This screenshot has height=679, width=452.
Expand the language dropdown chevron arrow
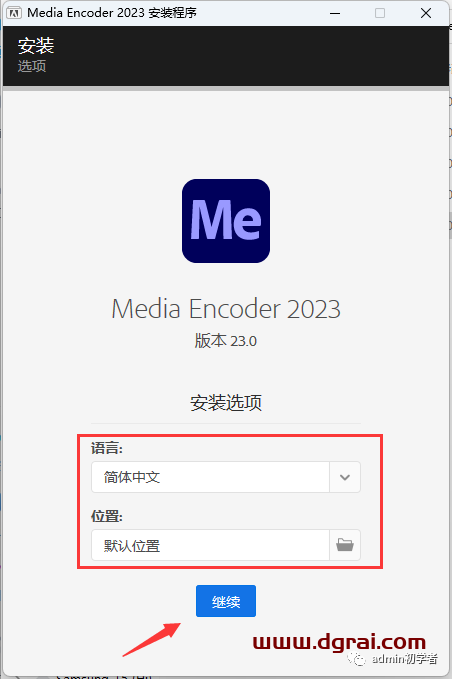[345, 477]
